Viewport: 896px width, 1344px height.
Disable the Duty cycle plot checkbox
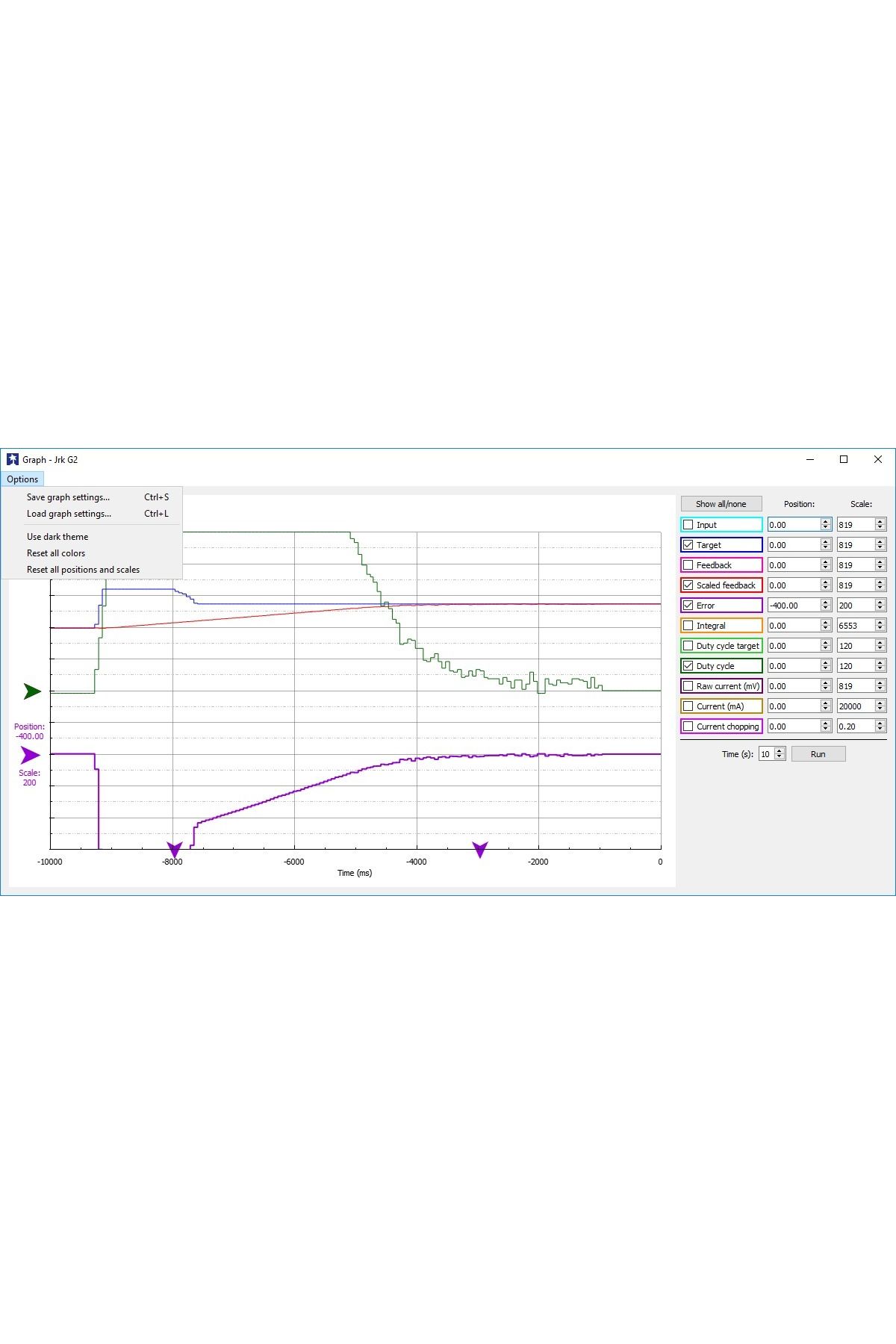688,666
